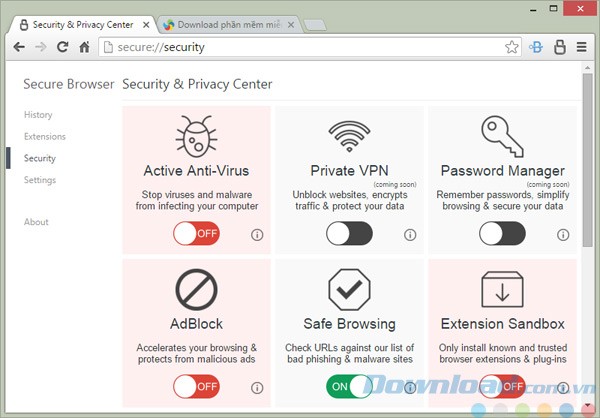Screen dimensions: 600x418
Task: Click the lock icon in browser toolbar
Action: click(559, 46)
